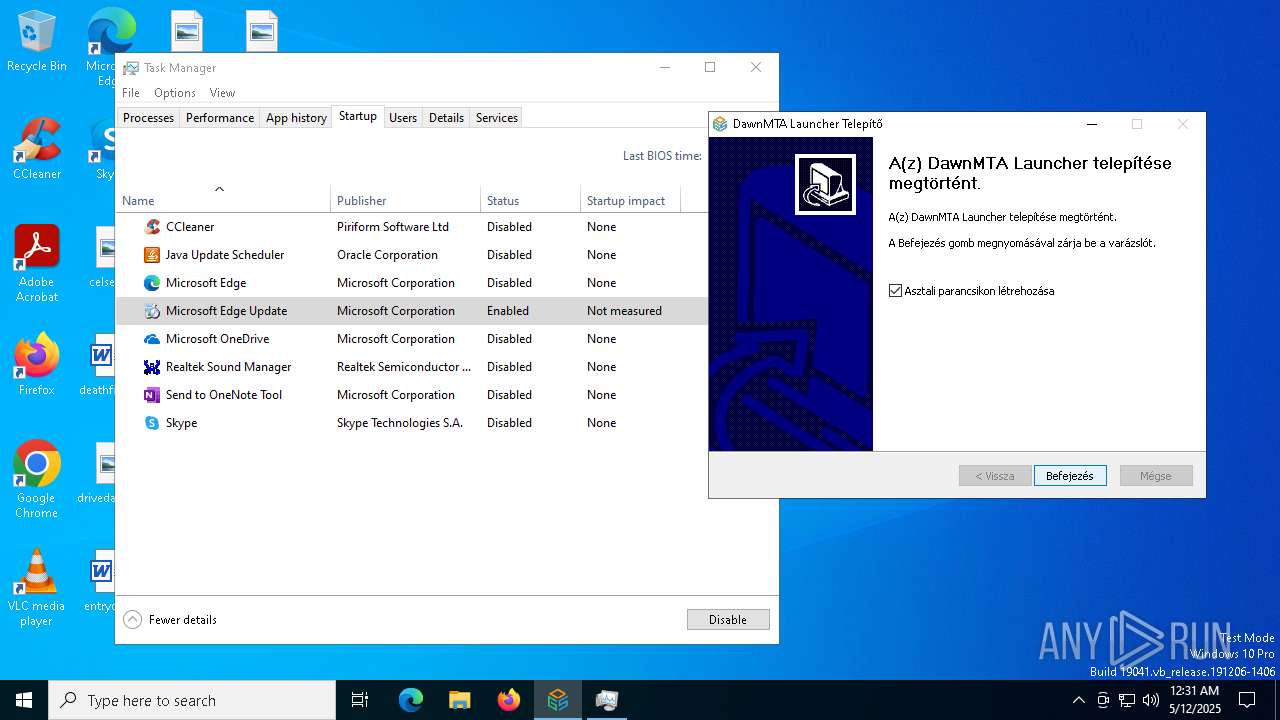The image size is (1280, 720).
Task: Switch to the Performance tab
Action: click(x=220, y=118)
